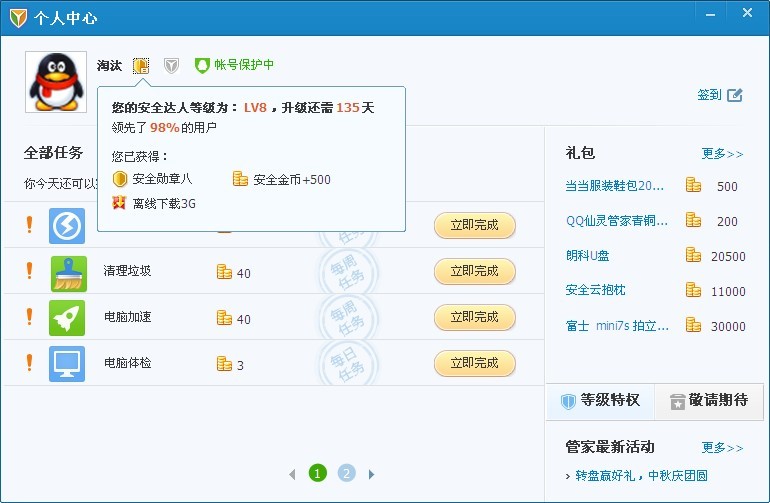
Task: Click the coin icon beside 500
Action: click(693, 185)
